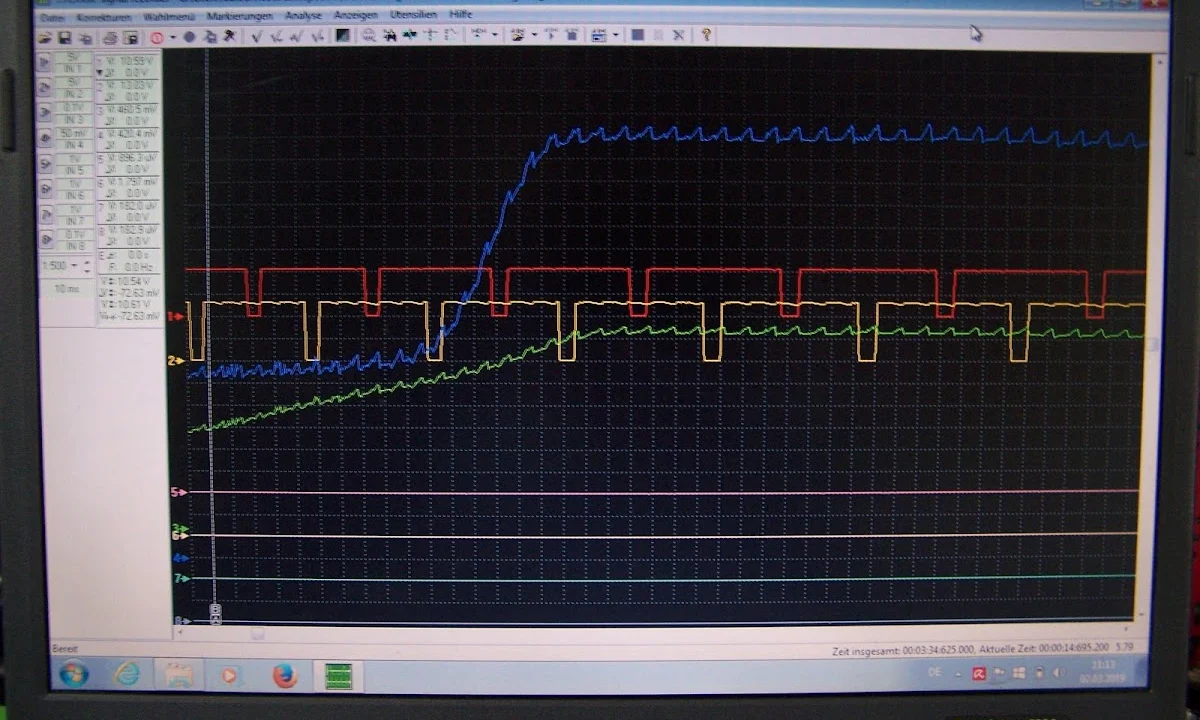Viewport: 1200px width, 720px height.
Task: Click the first checkmark toolbar icon
Action: (x=256, y=36)
